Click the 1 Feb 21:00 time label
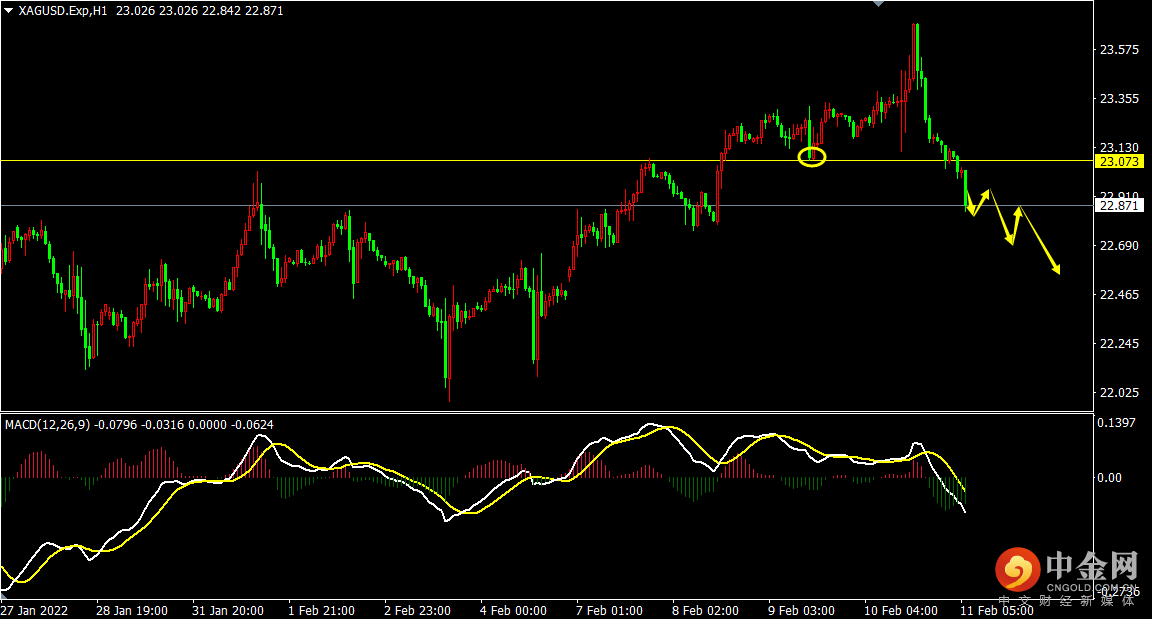Viewport: 1152px width, 619px height. point(321,611)
